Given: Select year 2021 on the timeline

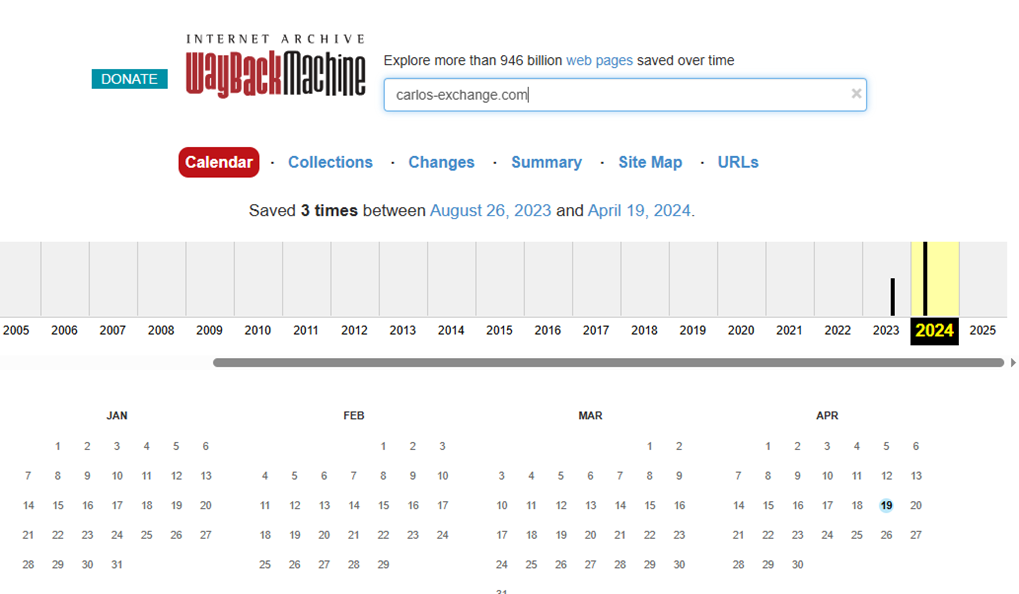Looking at the screenshot, I should click(789, 330).
